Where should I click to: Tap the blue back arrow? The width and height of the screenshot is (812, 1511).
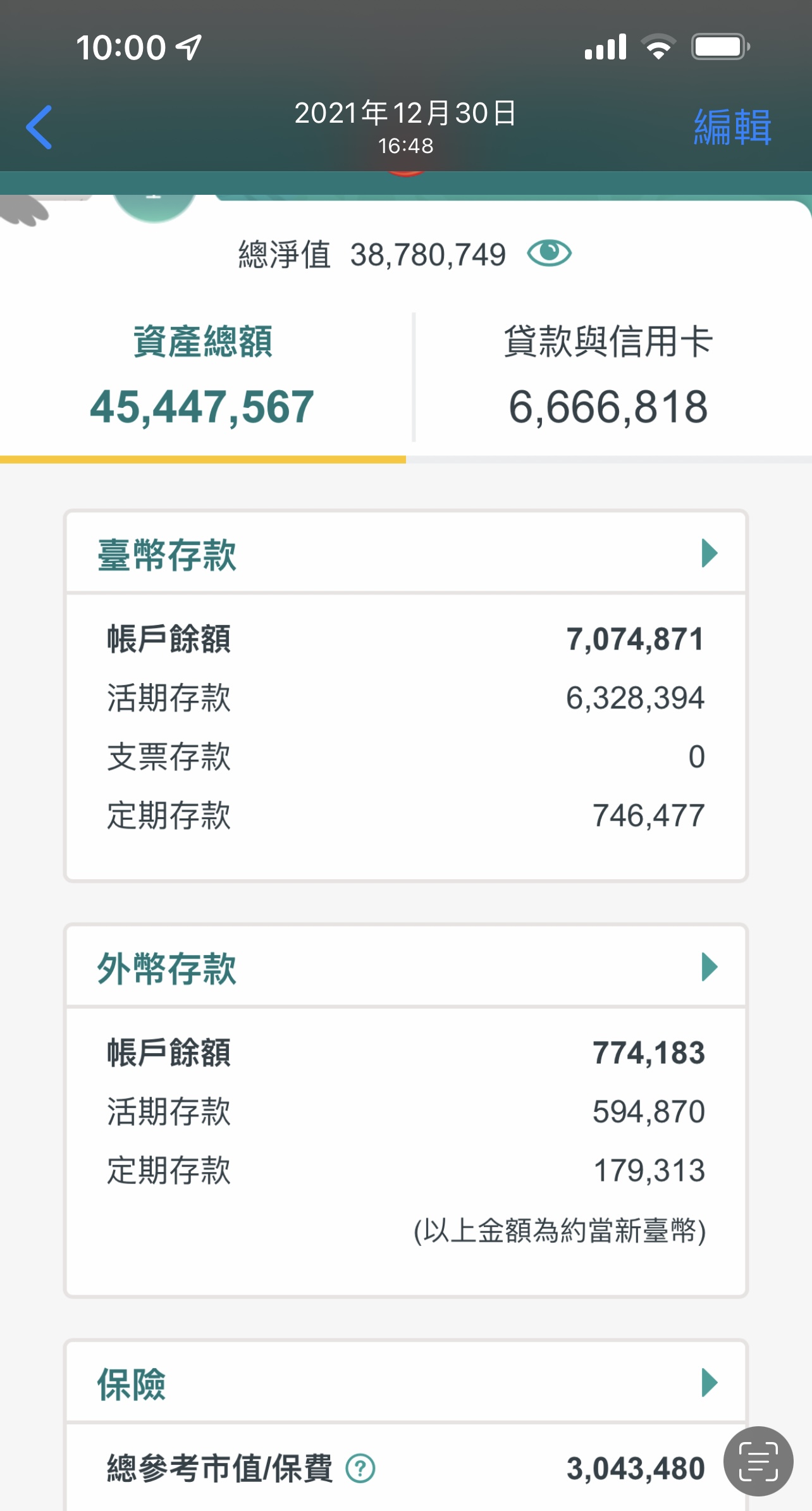[39, 127]
